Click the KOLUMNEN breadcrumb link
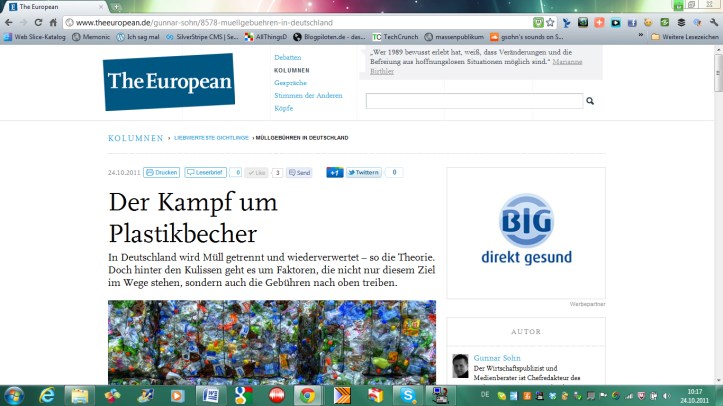This screenshot has height=406, width=723. coord(136,138)
